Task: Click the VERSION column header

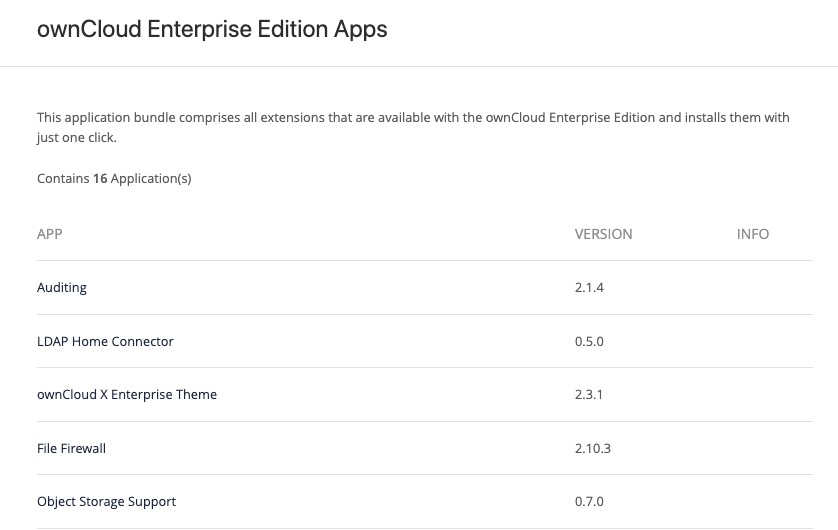Action: click(603, 234)
